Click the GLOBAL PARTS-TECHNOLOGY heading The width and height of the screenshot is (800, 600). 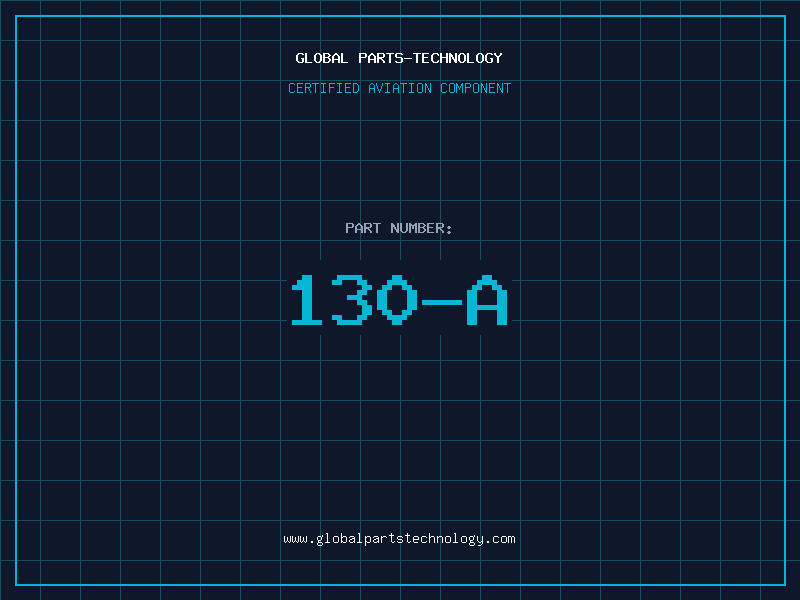tap(399, 58)
